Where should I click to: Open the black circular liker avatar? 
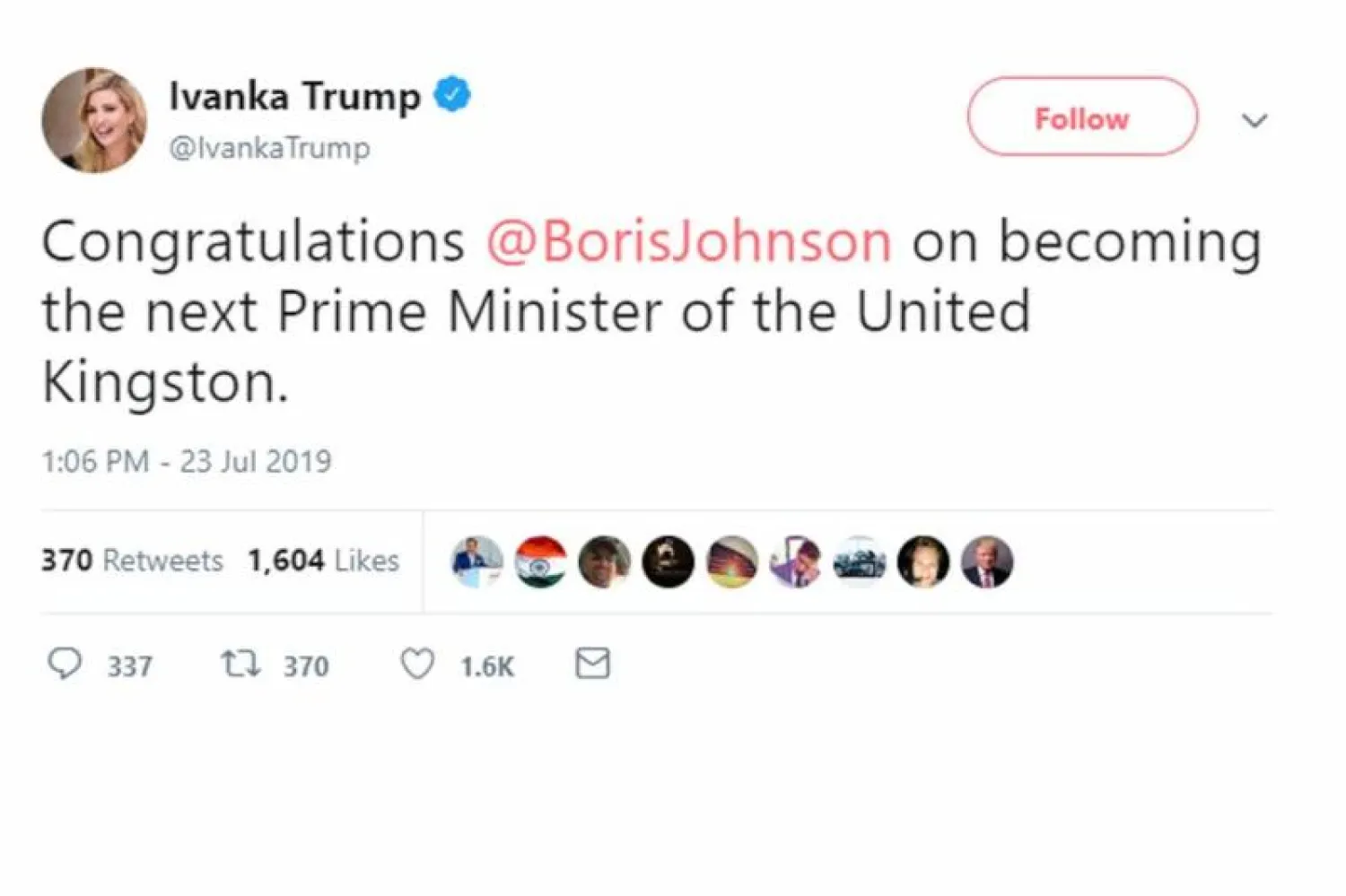coord(669,561)
